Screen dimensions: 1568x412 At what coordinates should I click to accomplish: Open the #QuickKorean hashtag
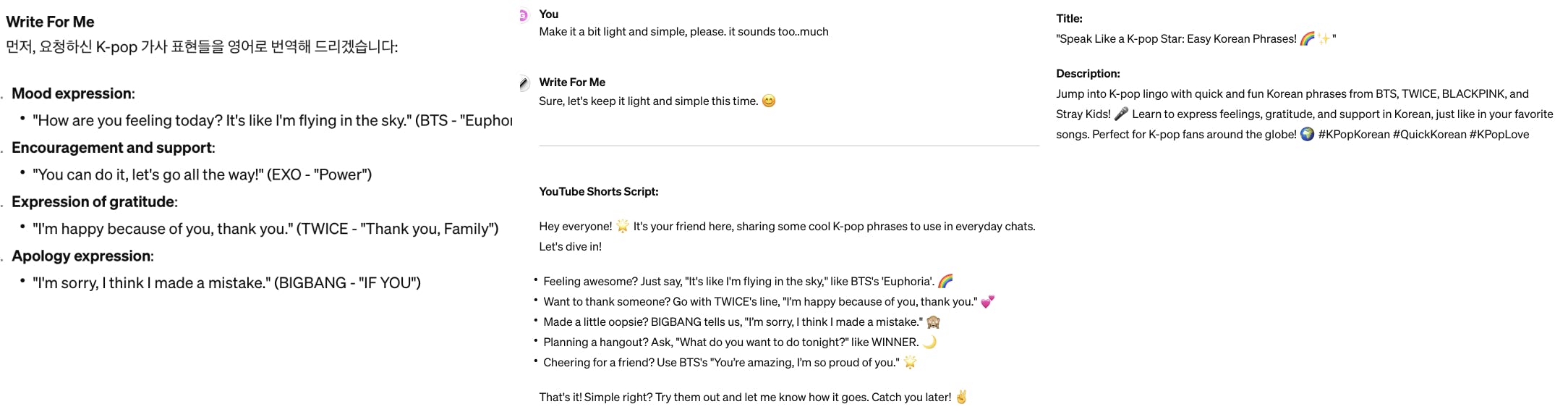[x=1429, y=134]
